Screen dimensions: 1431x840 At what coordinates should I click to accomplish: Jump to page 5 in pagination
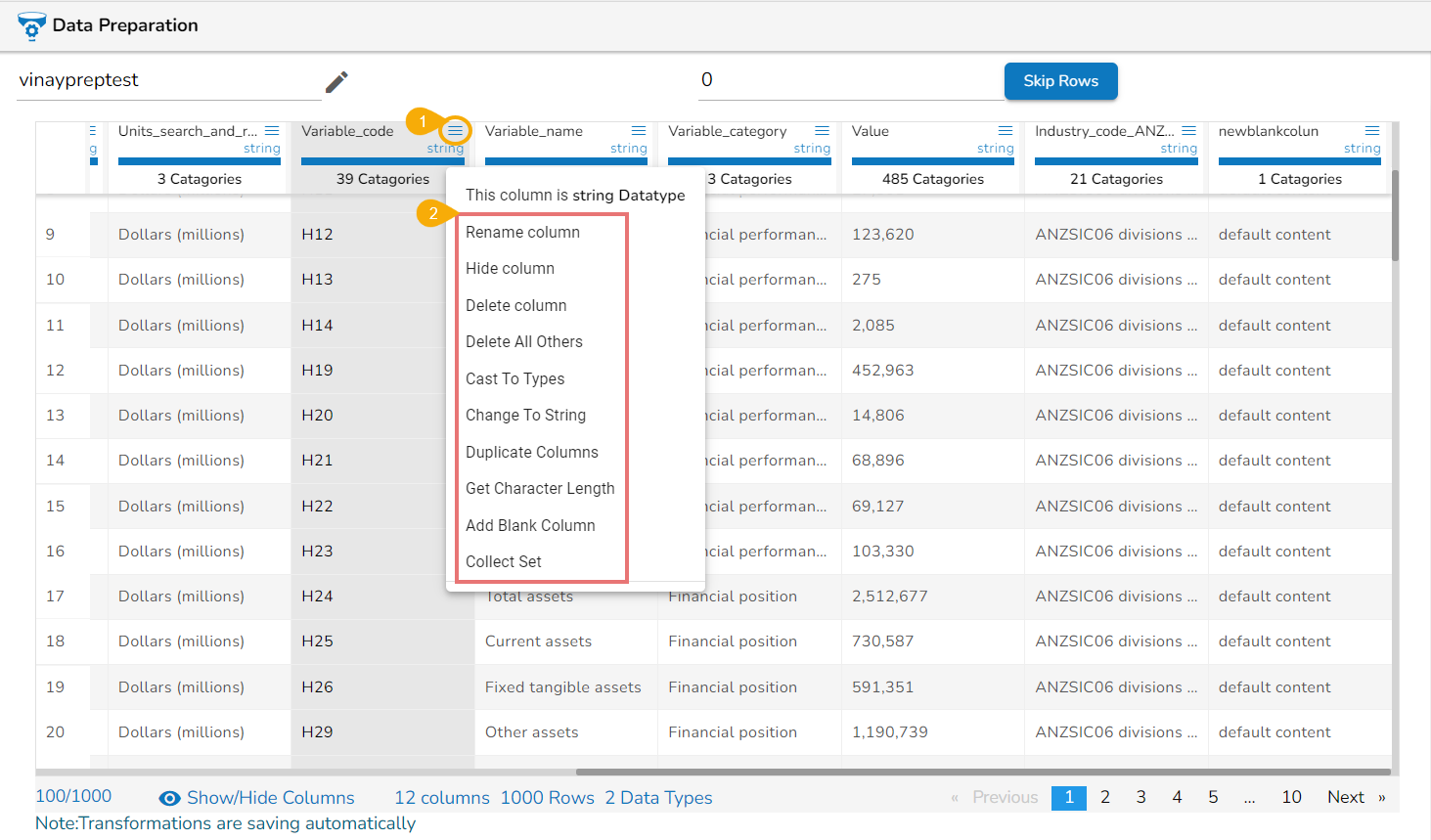tap(1213, 797)
